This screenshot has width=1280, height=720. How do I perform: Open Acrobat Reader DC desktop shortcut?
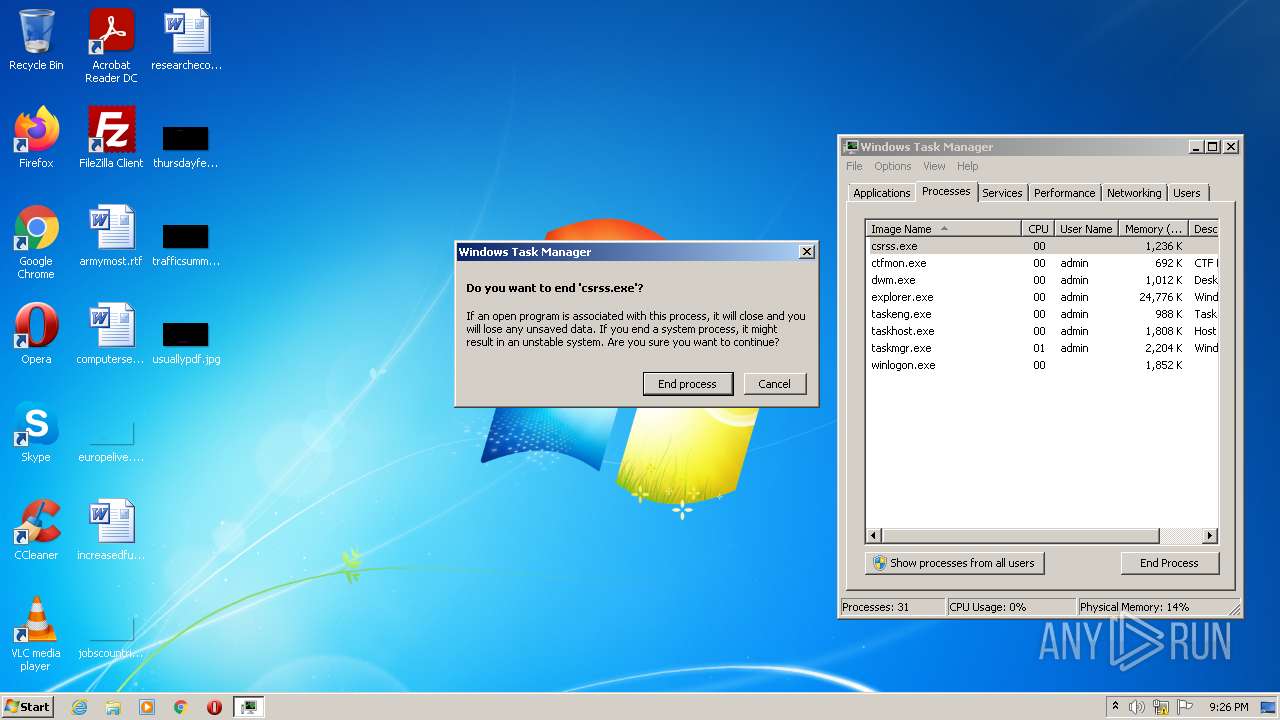click(x=111, y=46)
